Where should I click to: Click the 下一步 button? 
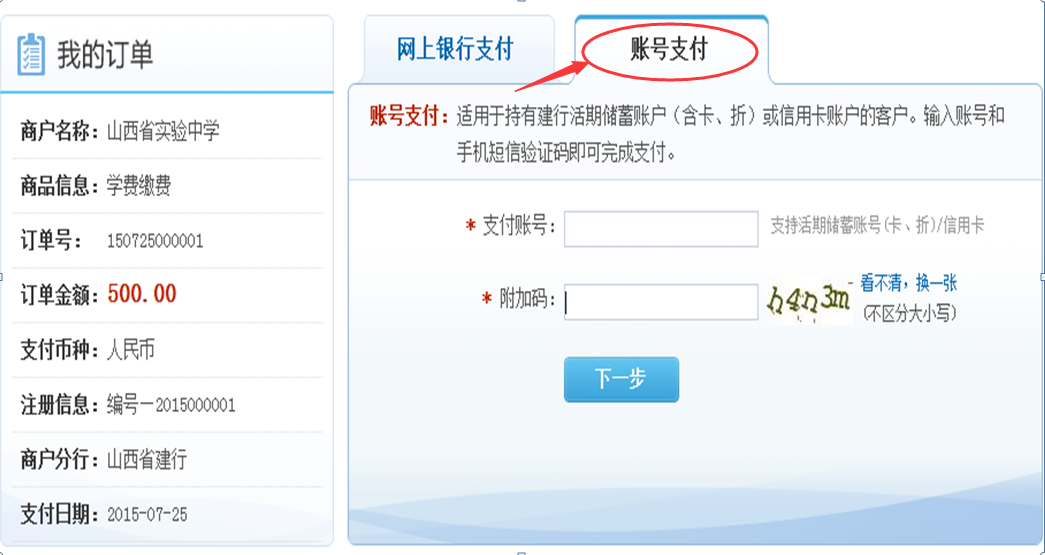tap(621, 379)
